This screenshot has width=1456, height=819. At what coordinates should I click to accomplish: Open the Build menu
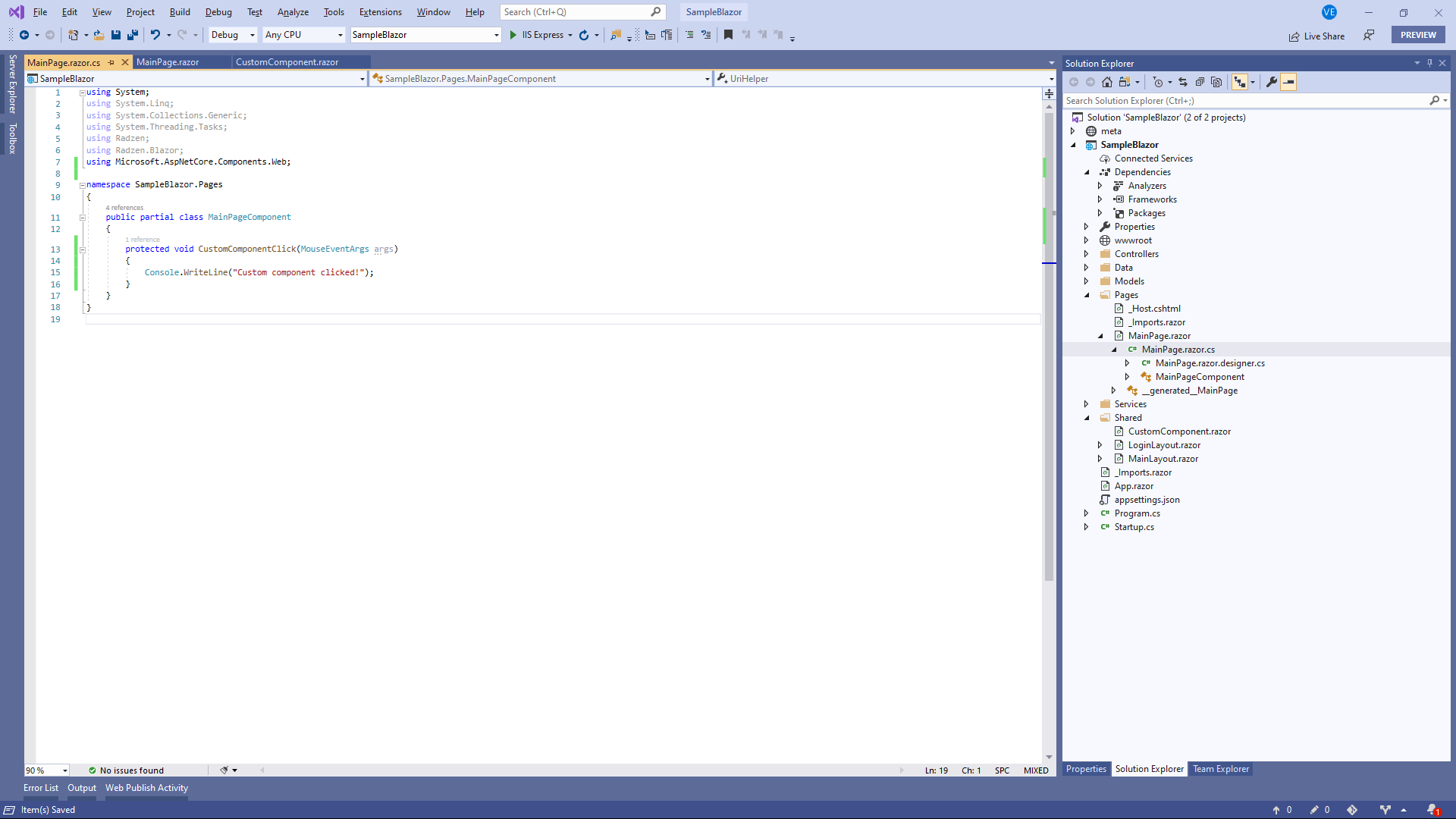pos(180,12)
